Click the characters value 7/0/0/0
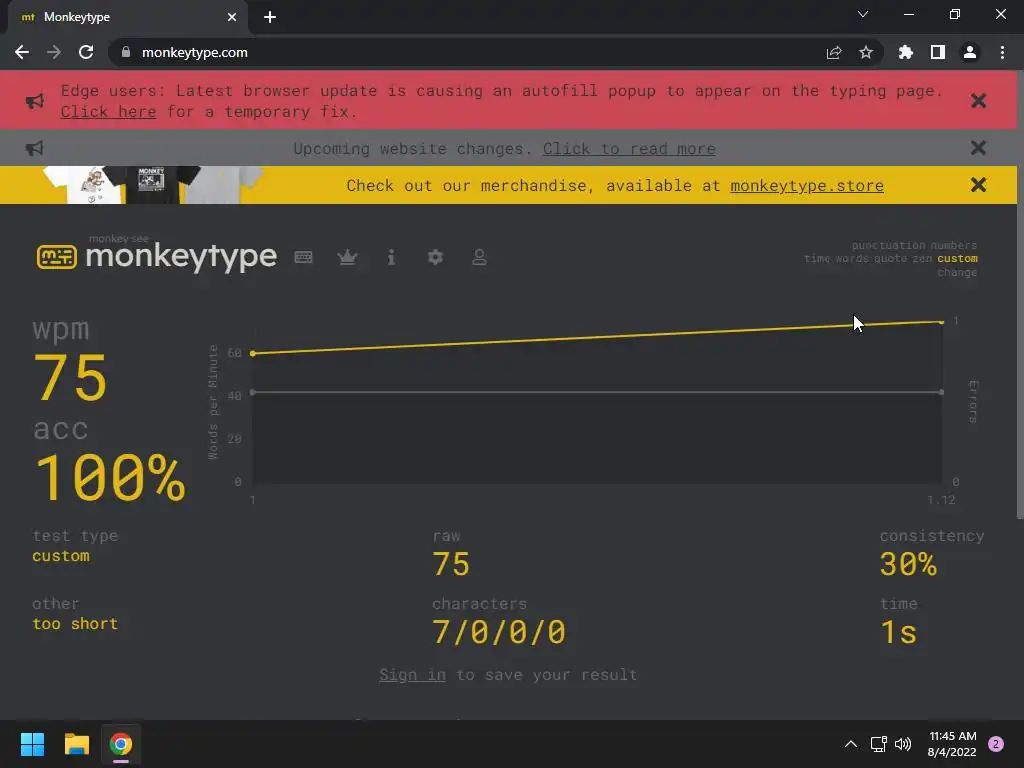 tap(499, 632)
